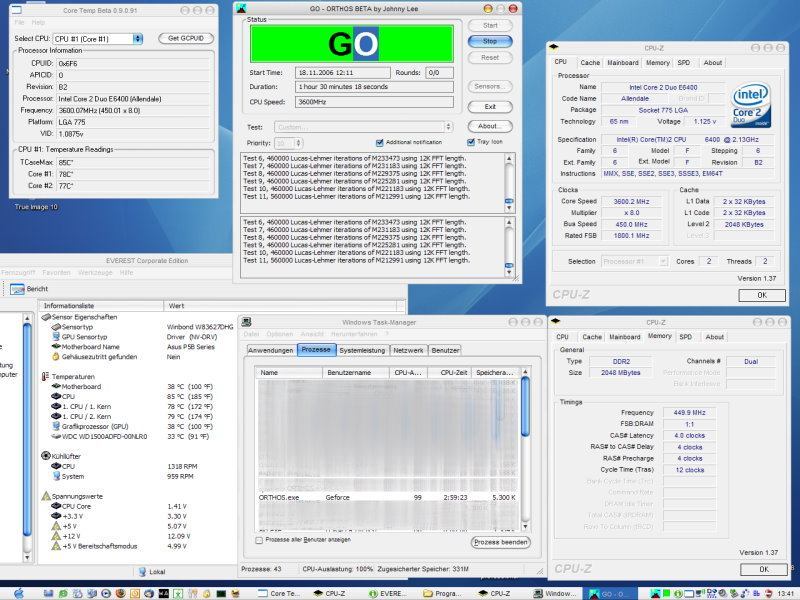
Task: Open the About tab in upper CPU-Z
Action: [x=712, y=63]
